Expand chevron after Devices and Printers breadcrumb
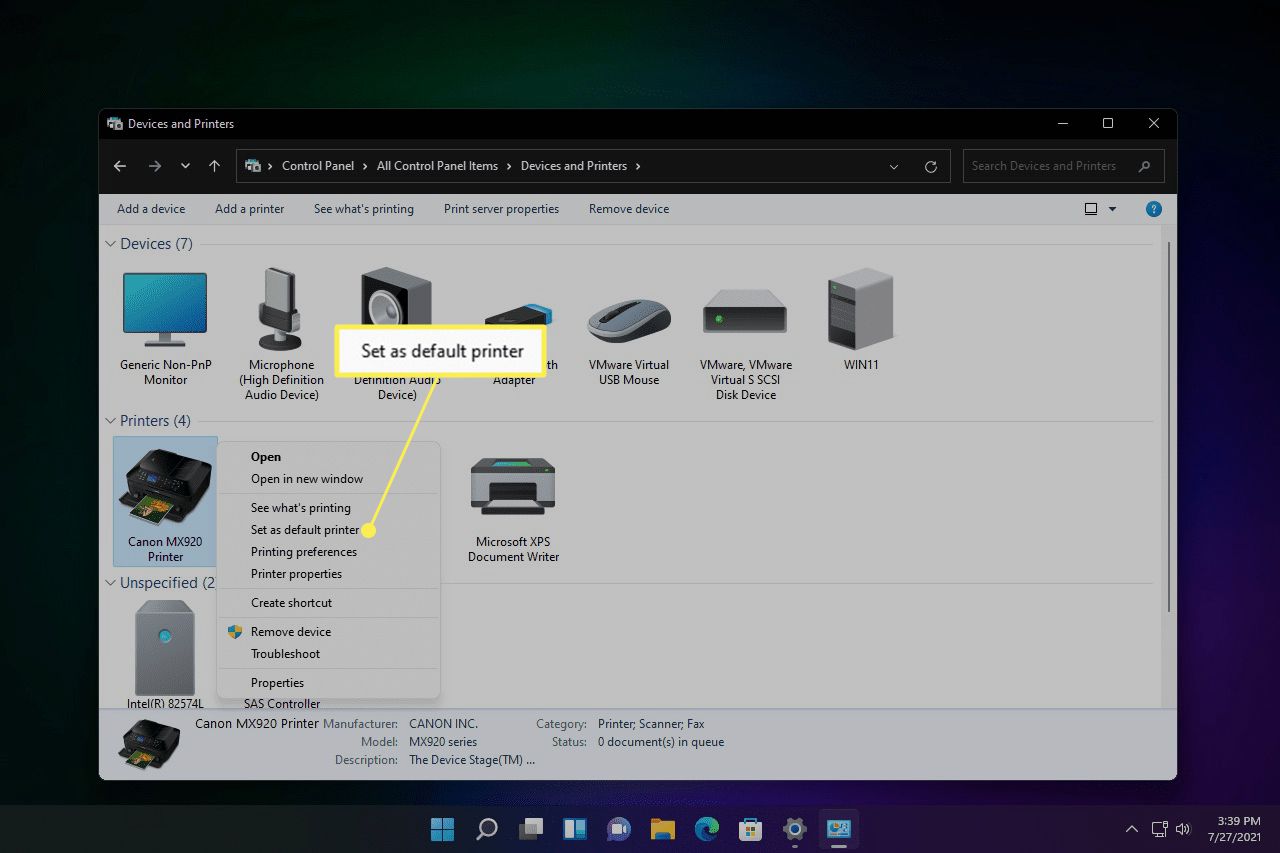Viewport: 1280px width, 853px height. 638,166
